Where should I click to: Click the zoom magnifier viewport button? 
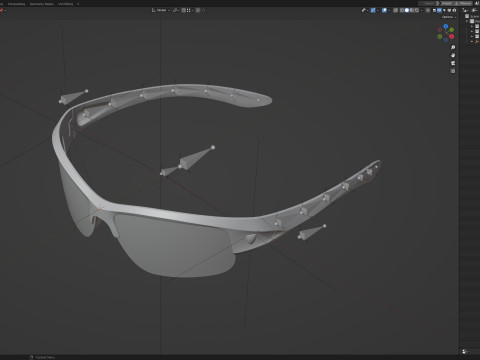point(453,47)
